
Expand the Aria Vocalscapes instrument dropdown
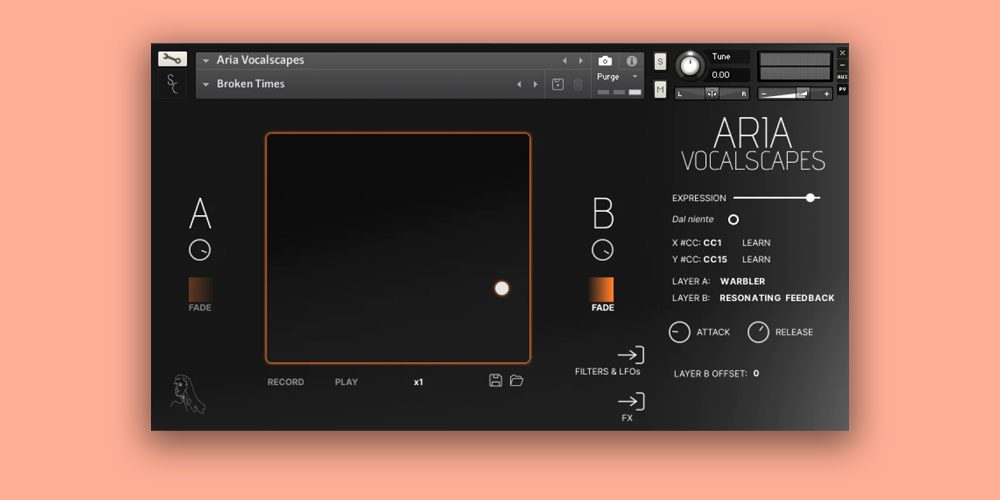coord(206,61)
